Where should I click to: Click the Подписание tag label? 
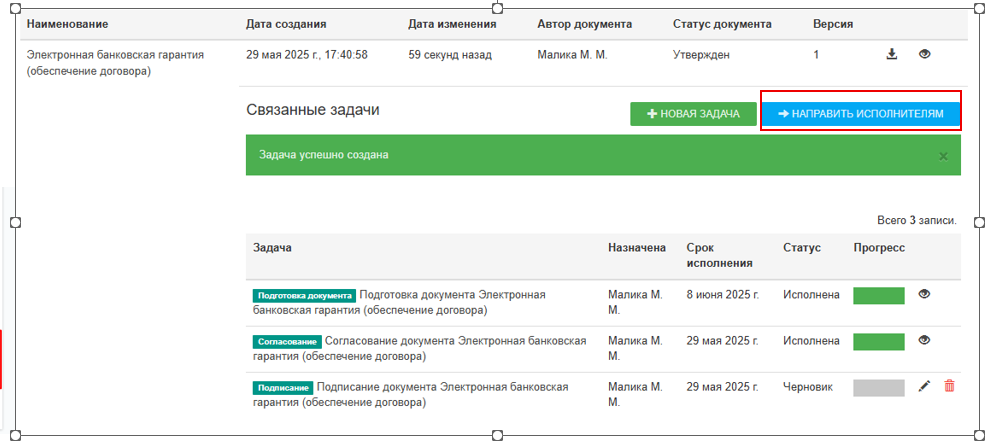283,388
